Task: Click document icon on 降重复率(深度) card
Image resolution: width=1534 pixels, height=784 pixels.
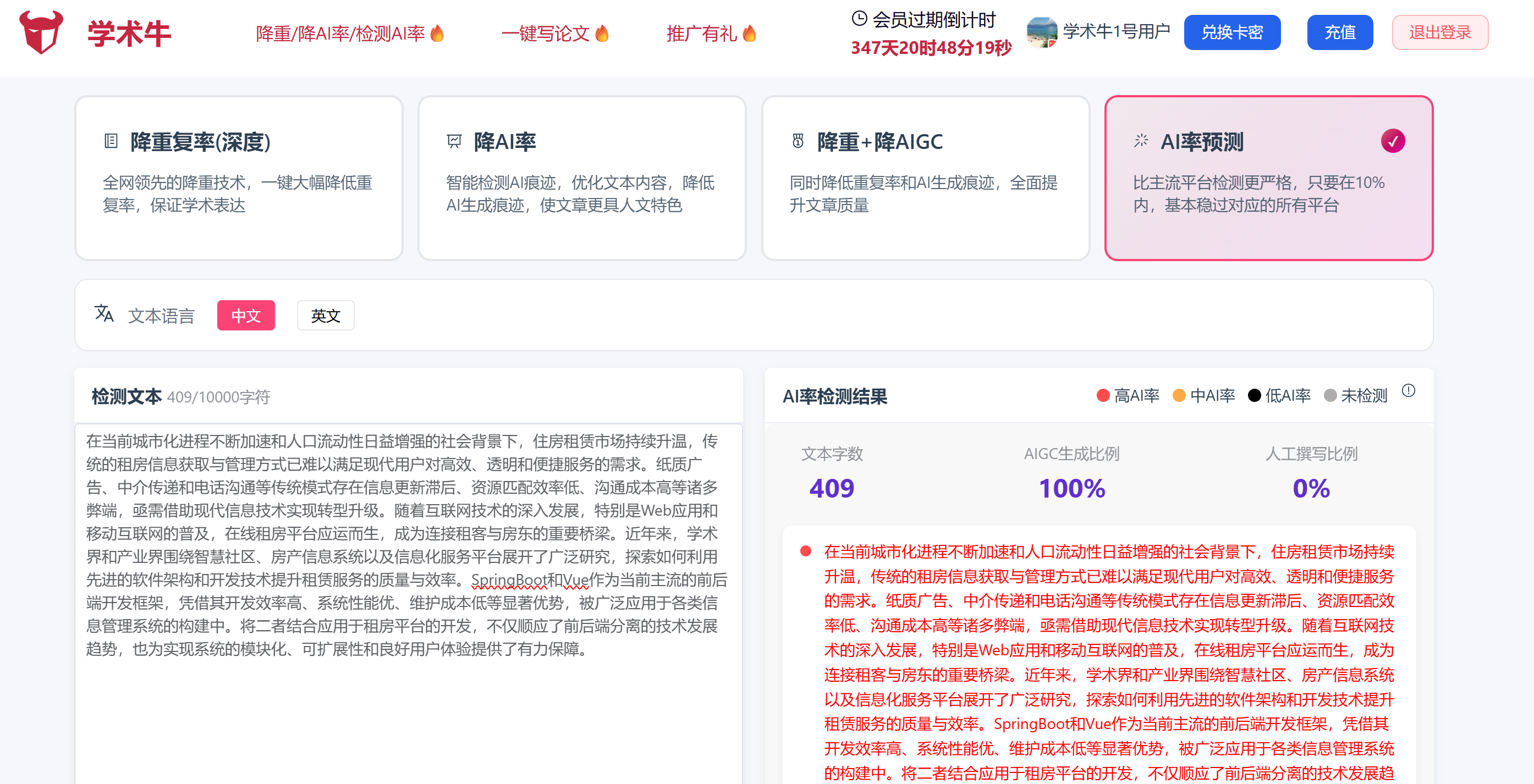Action: 111,141
